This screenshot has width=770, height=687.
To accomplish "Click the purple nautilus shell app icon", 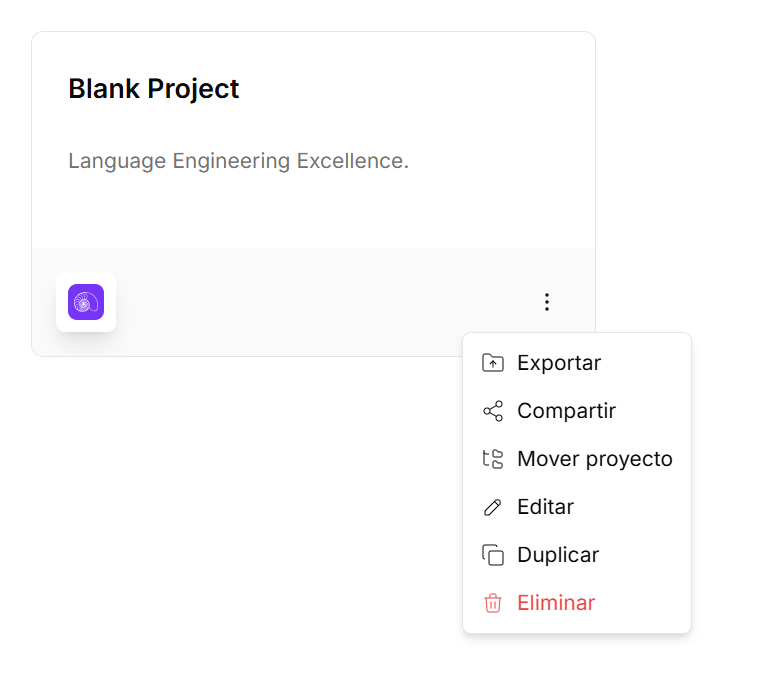I will [x=86, y=302].
